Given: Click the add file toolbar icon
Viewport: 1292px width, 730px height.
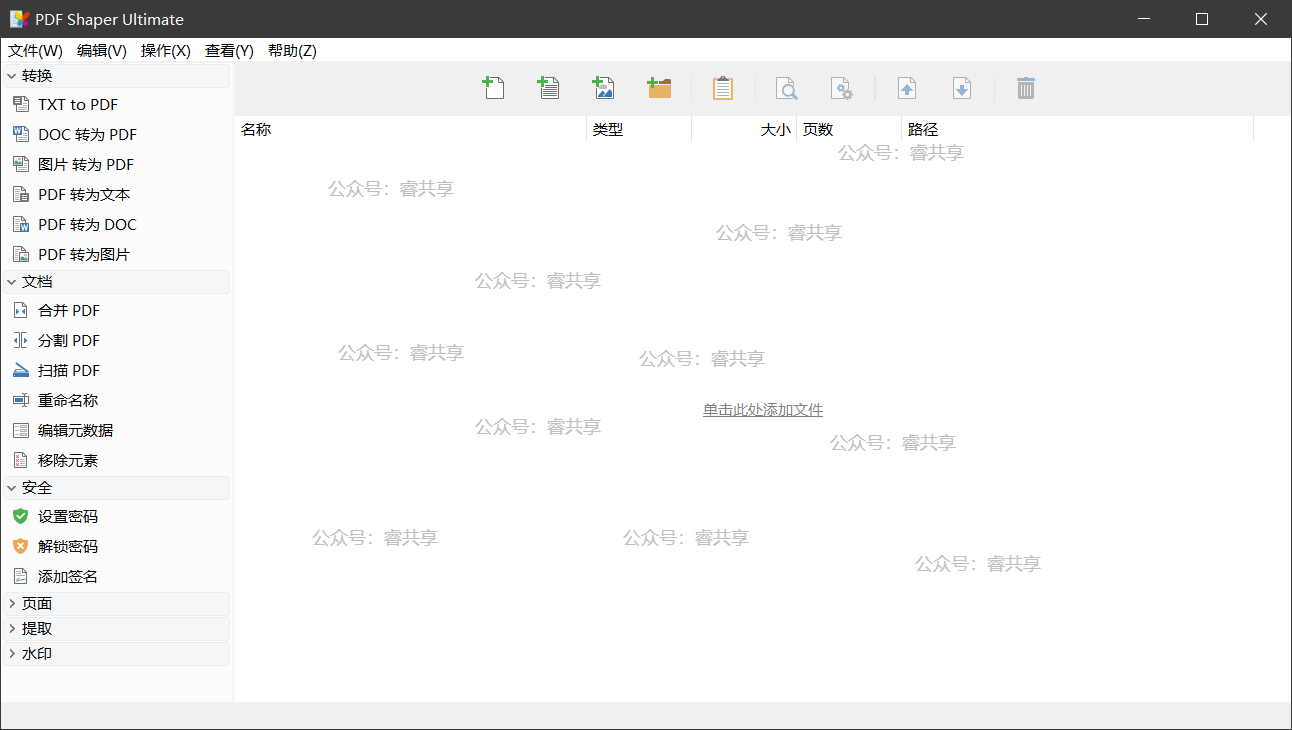Looking at the screenshot, I should click(493, 88).
